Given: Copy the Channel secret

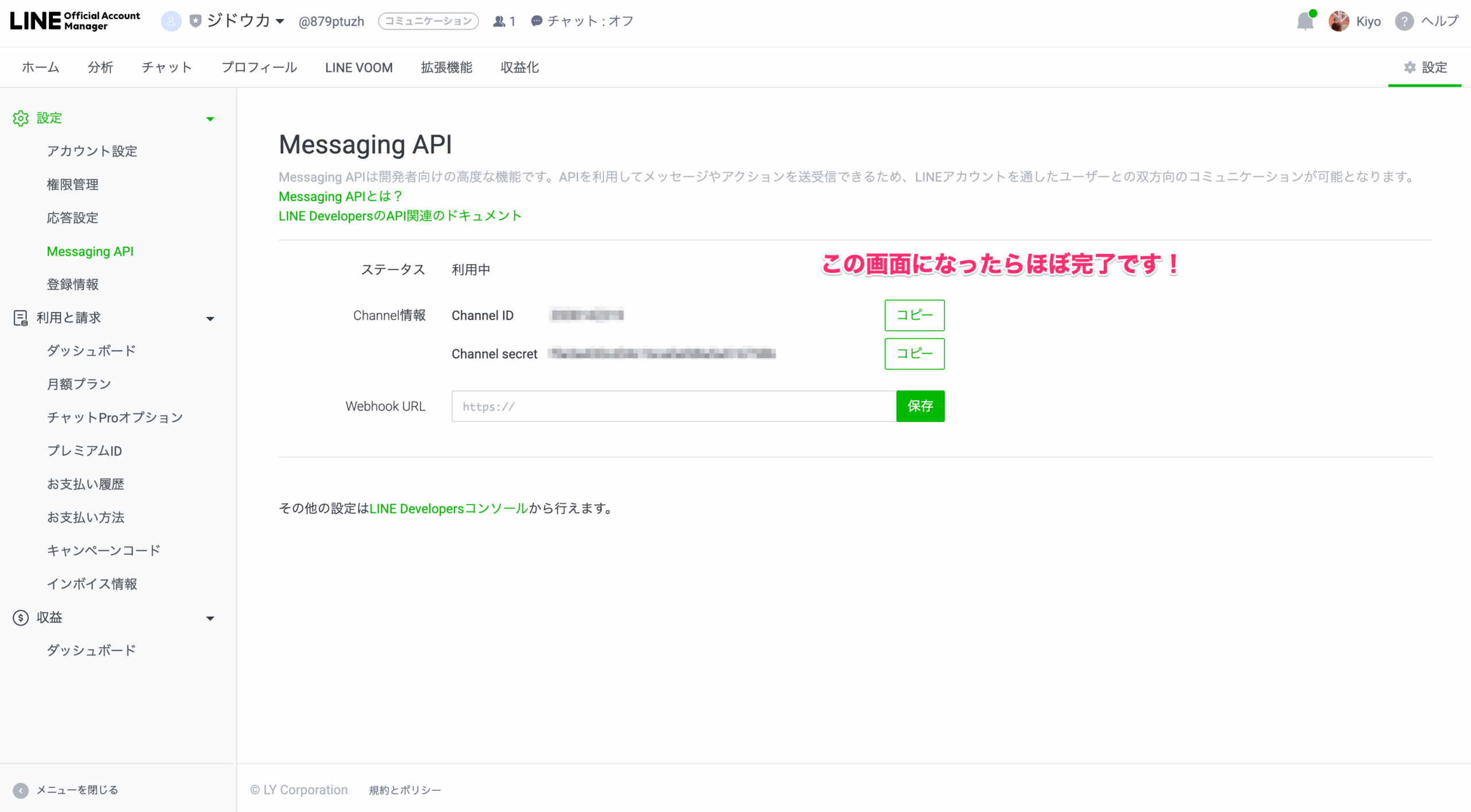Looking at the screenshot, I should [x=914, y=354].
